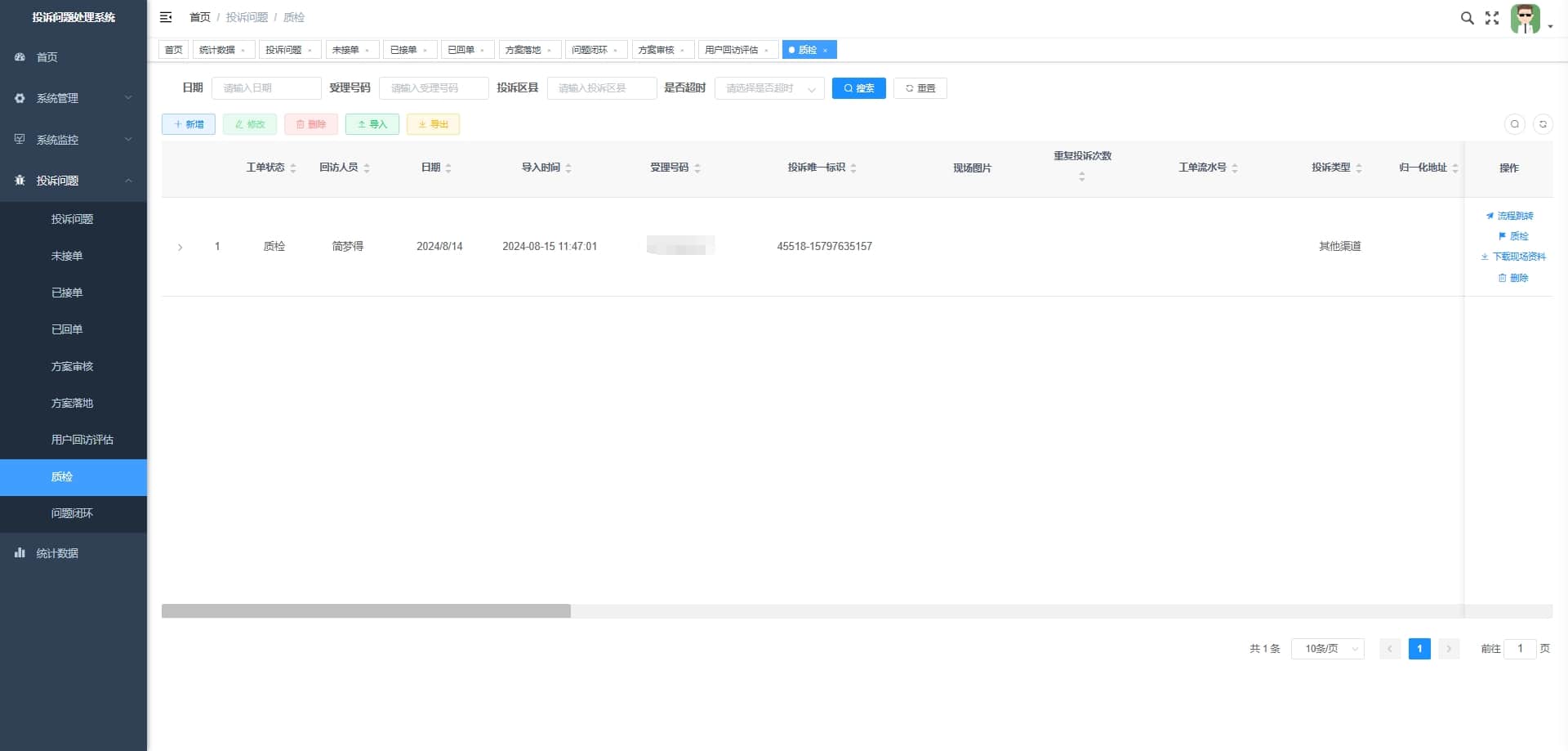
Task: Select 已接单 in the sidebar submenu
Action: pos(73,293)
